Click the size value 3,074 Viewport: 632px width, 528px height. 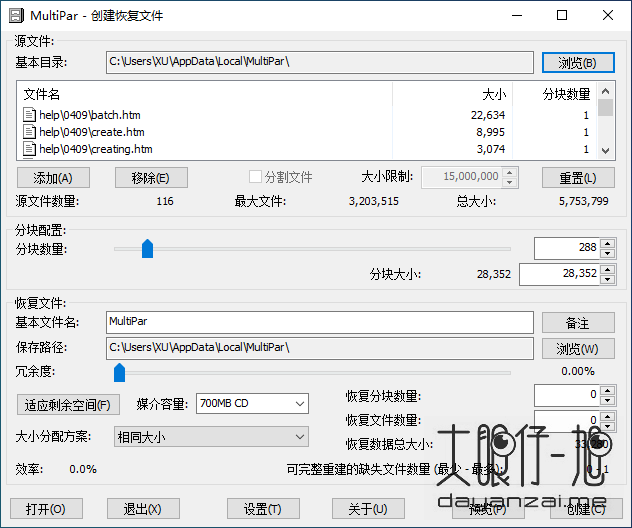pos(491,149)
